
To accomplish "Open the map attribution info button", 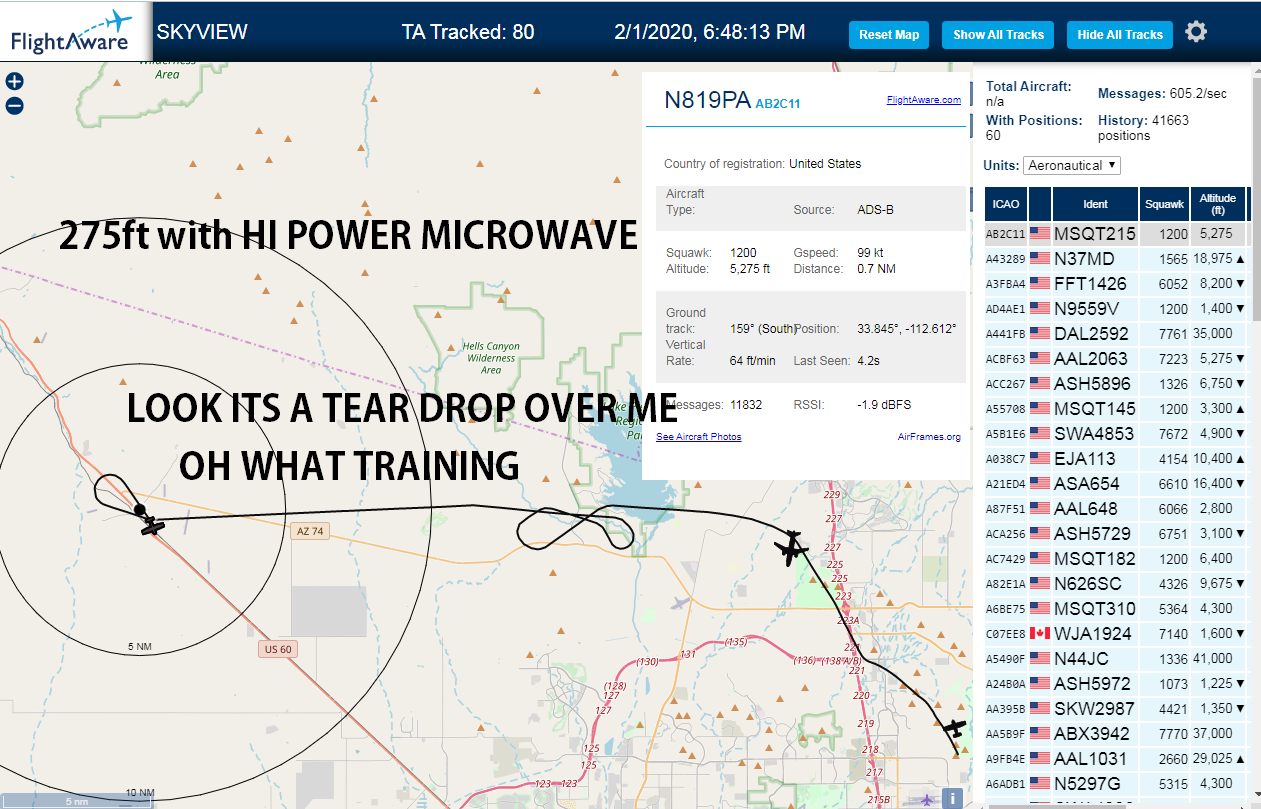I will tap(954, 798).
